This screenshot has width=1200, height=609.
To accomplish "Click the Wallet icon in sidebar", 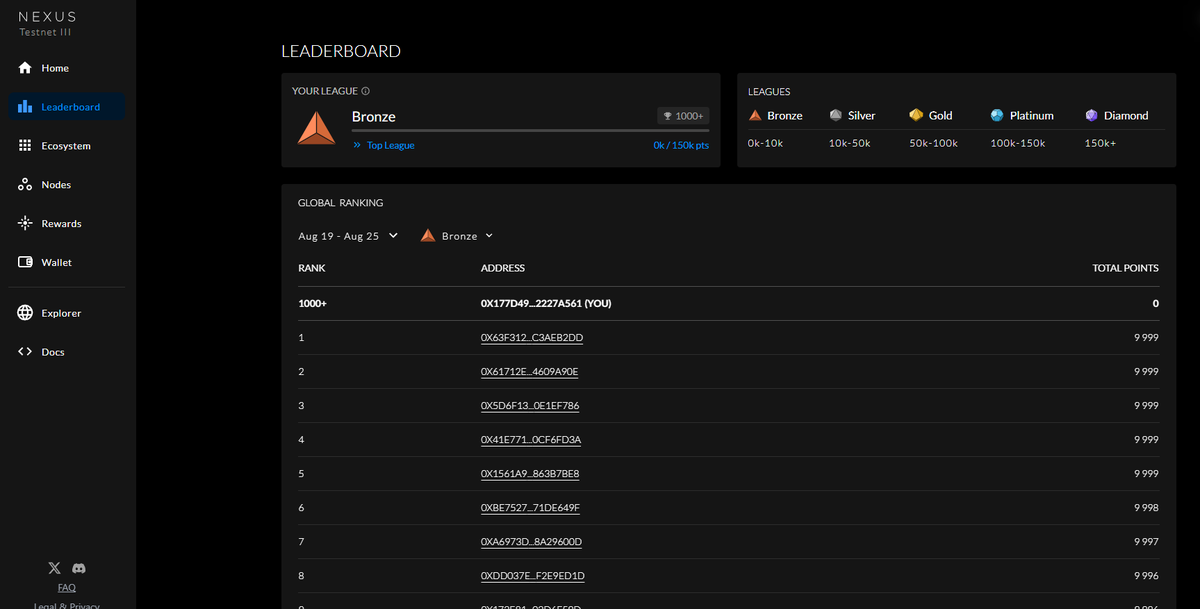I will click(25, 262).
